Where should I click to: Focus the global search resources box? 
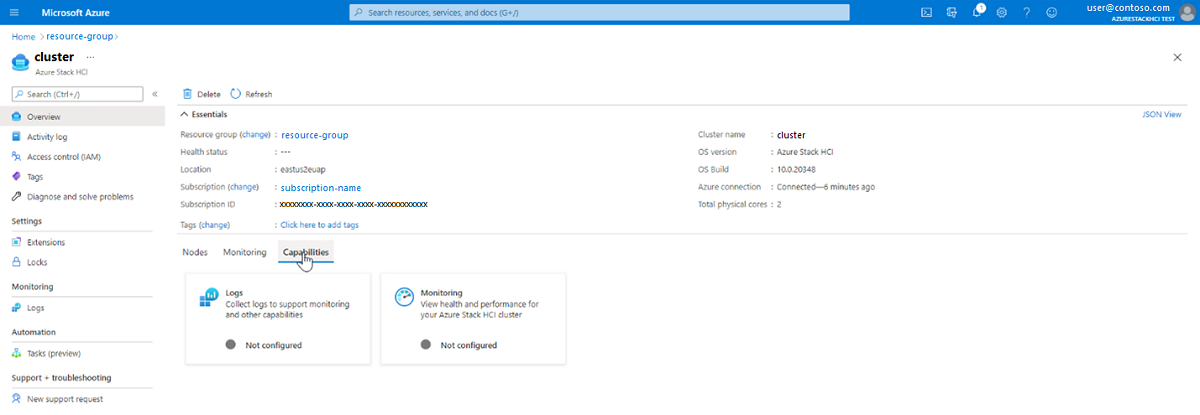point(599,12)
